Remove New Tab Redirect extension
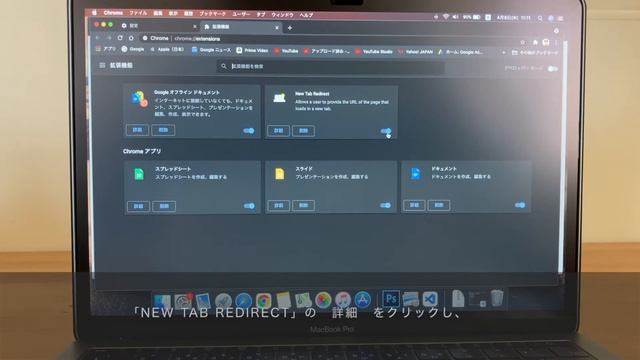This screenshot has width=640, height=360. click(303, 131)
